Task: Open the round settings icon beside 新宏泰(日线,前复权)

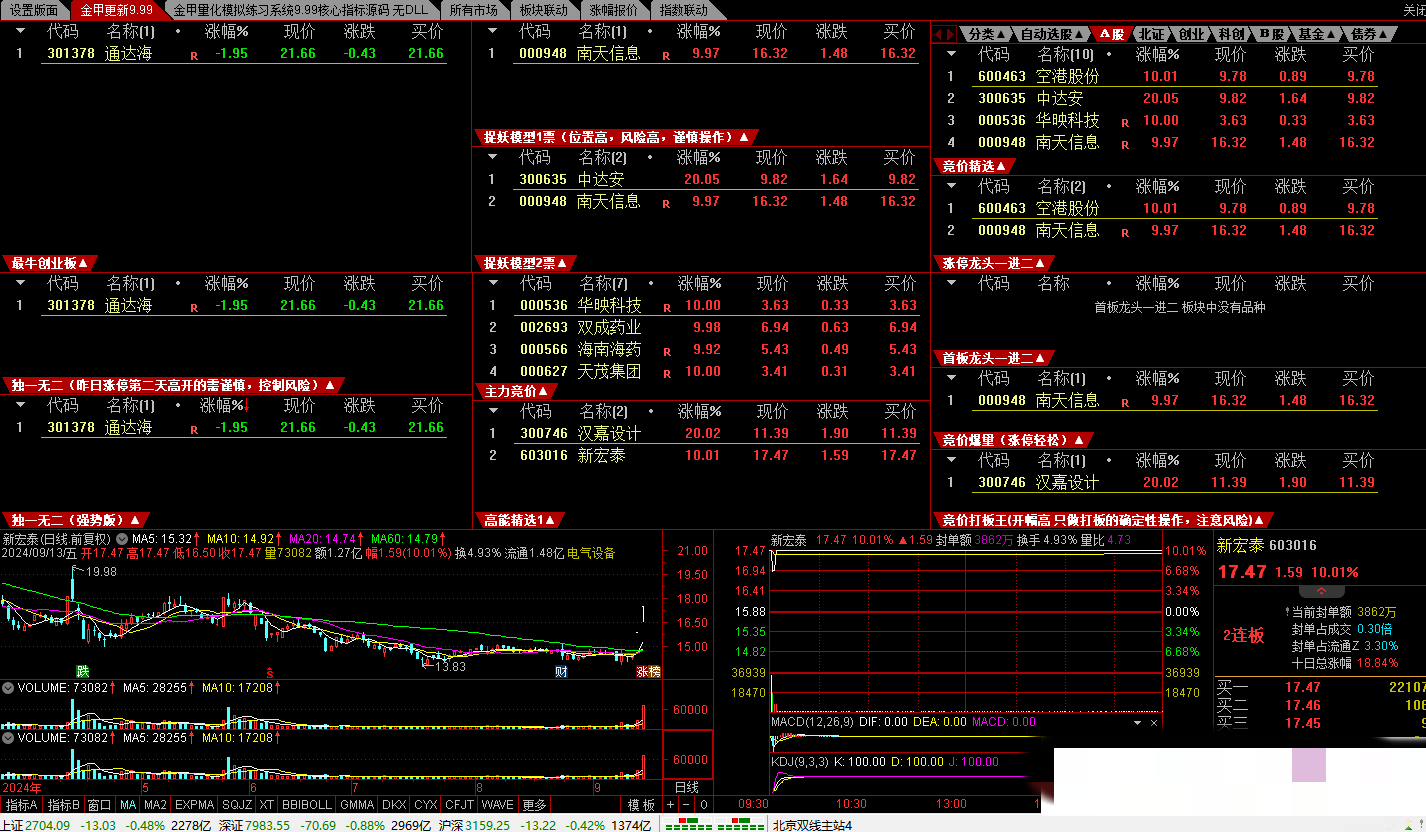Action: (x=122, y=539)
